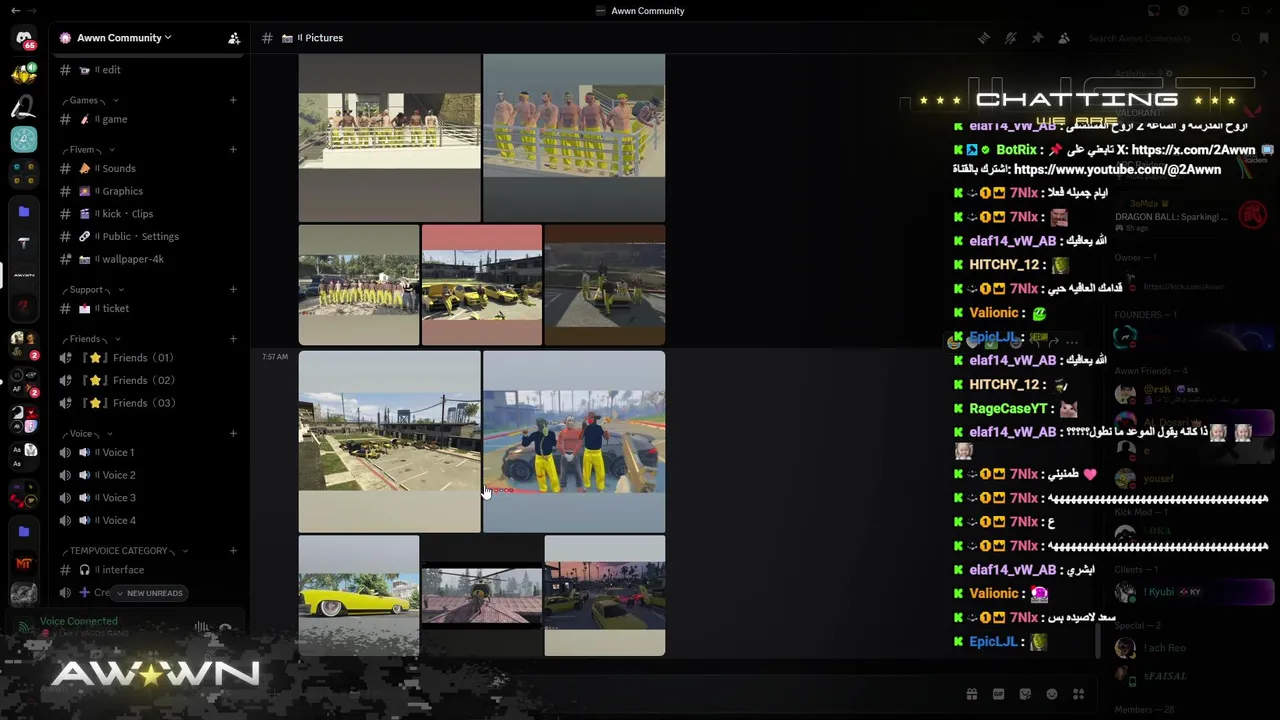Screen dimensions: 1280x720
Task: Open the parking lot aerial view image
Action: 389,442
